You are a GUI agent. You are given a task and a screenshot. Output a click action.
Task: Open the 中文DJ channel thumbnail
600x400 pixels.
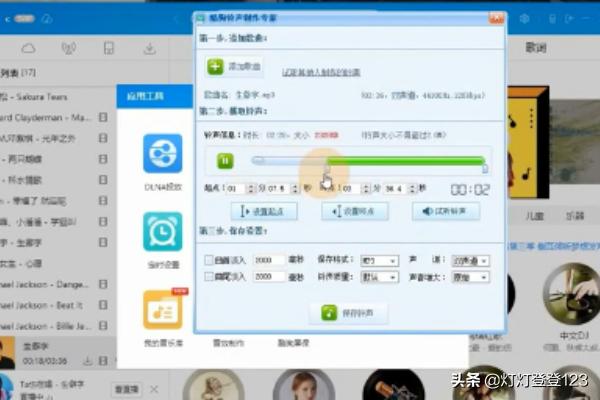click(572, 294)
